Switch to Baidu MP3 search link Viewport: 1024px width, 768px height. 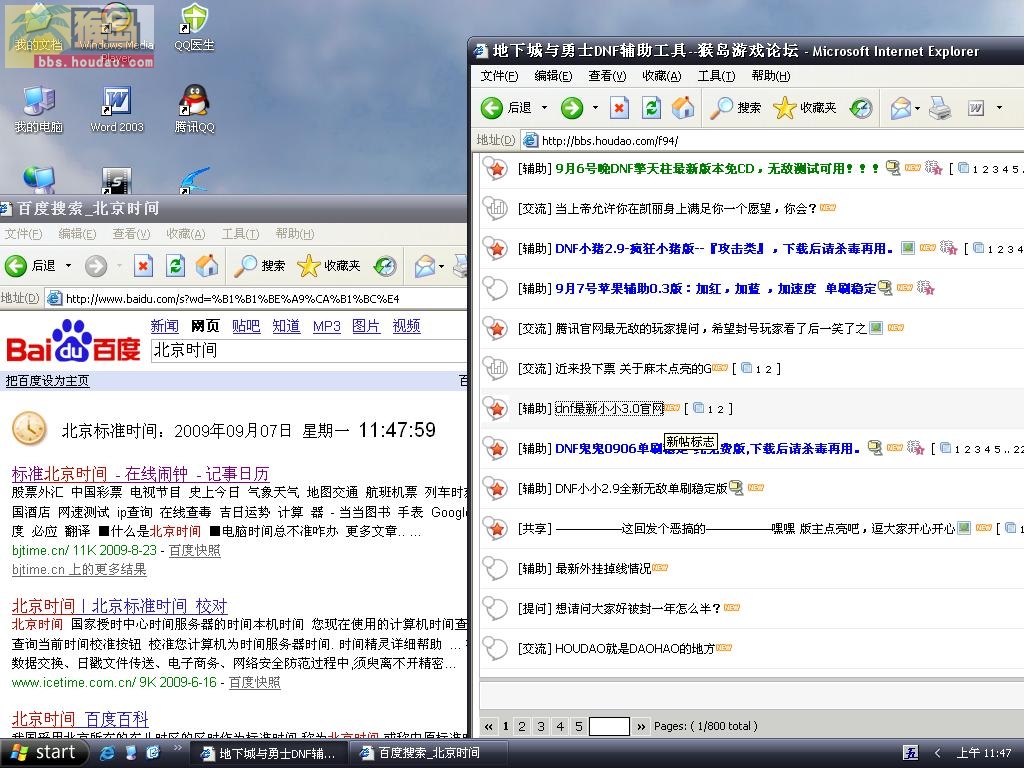pos(327,326)
